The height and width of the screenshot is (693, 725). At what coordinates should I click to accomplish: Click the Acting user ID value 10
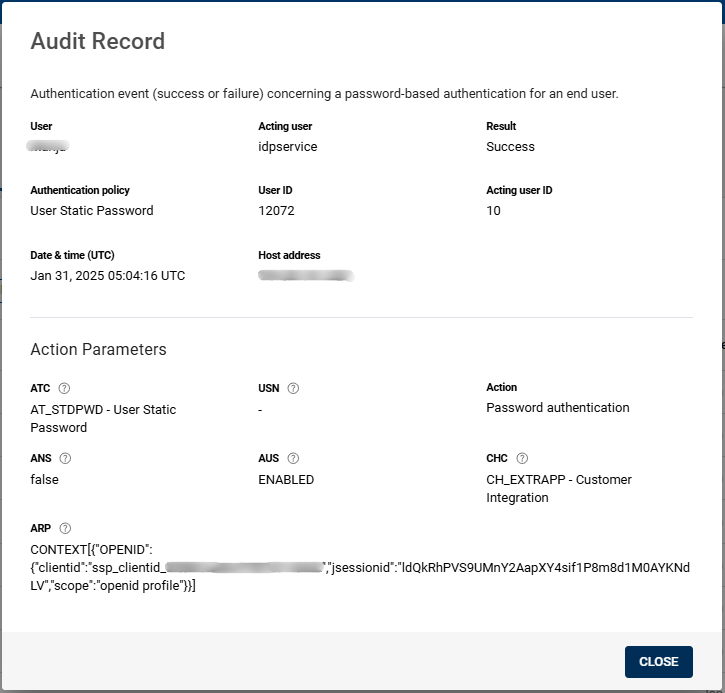[493, 211]
